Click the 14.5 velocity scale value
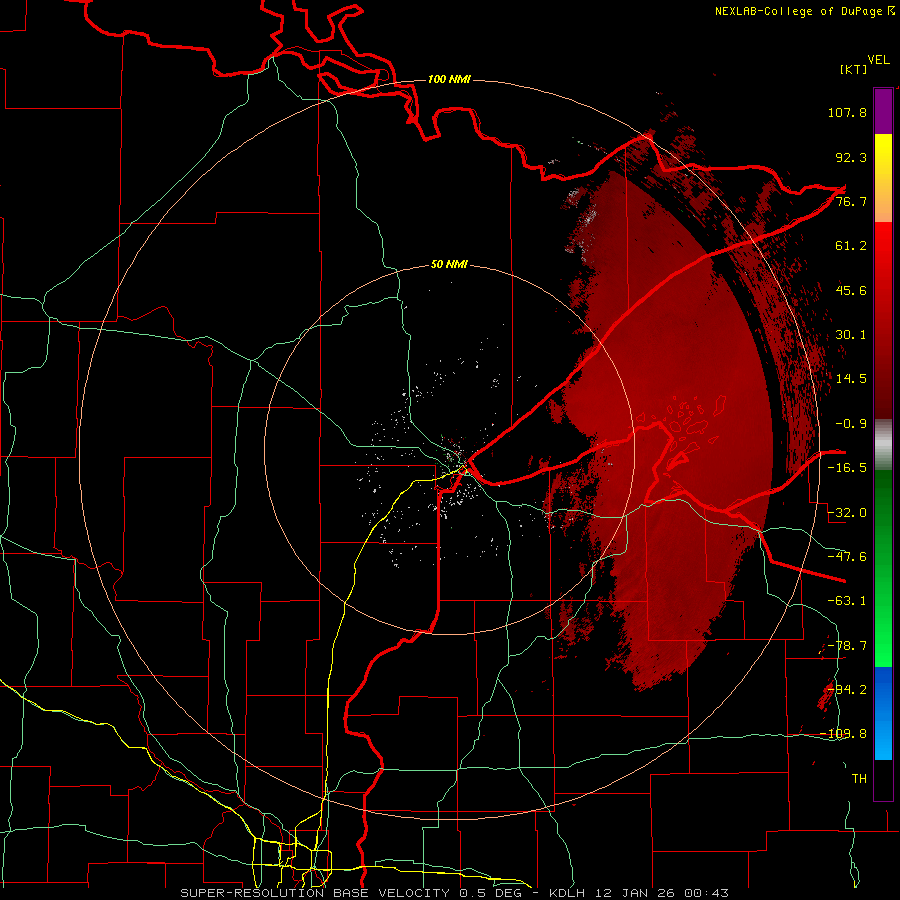 click(851, 379)
